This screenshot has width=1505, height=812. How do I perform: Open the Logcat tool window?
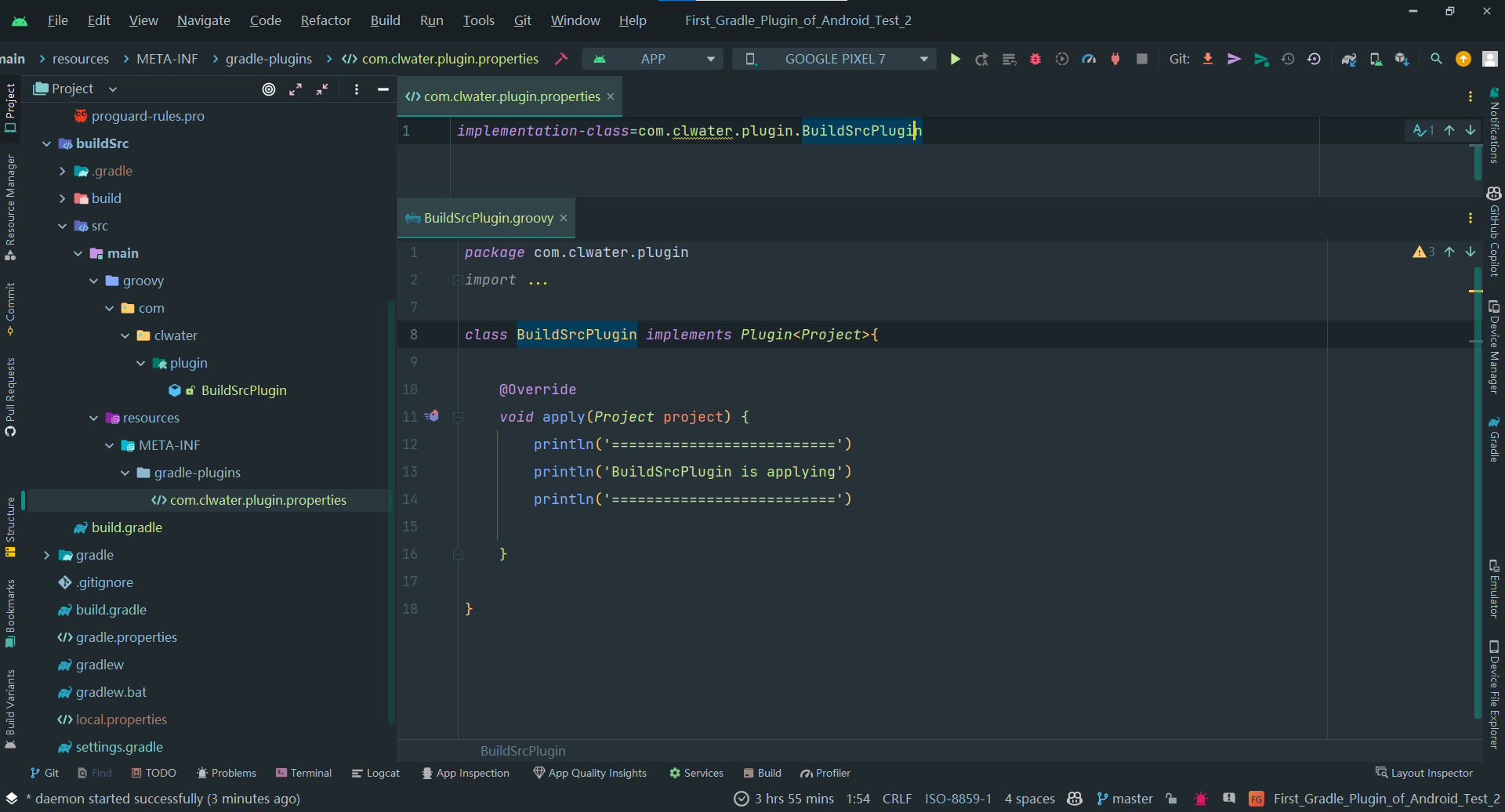click(376, 773)
